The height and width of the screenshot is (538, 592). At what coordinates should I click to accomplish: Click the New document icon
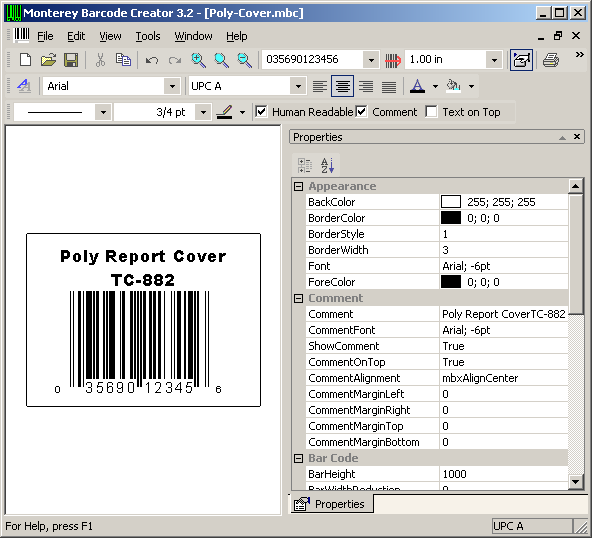coord(25,60)
